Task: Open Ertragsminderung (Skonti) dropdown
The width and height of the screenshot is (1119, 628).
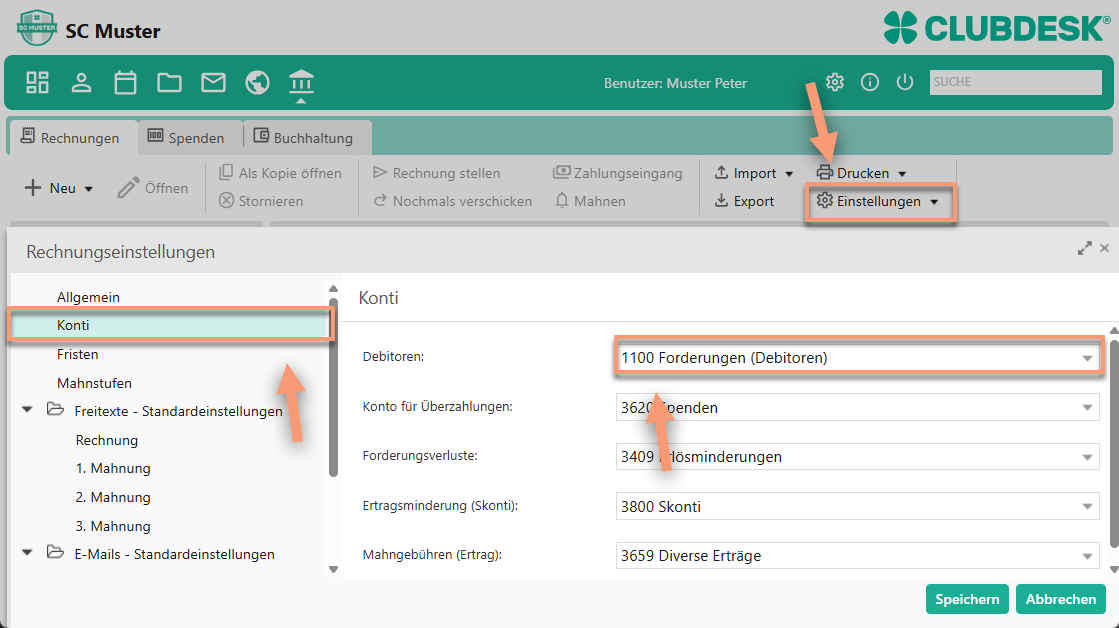Action: tap(1087, 507)
